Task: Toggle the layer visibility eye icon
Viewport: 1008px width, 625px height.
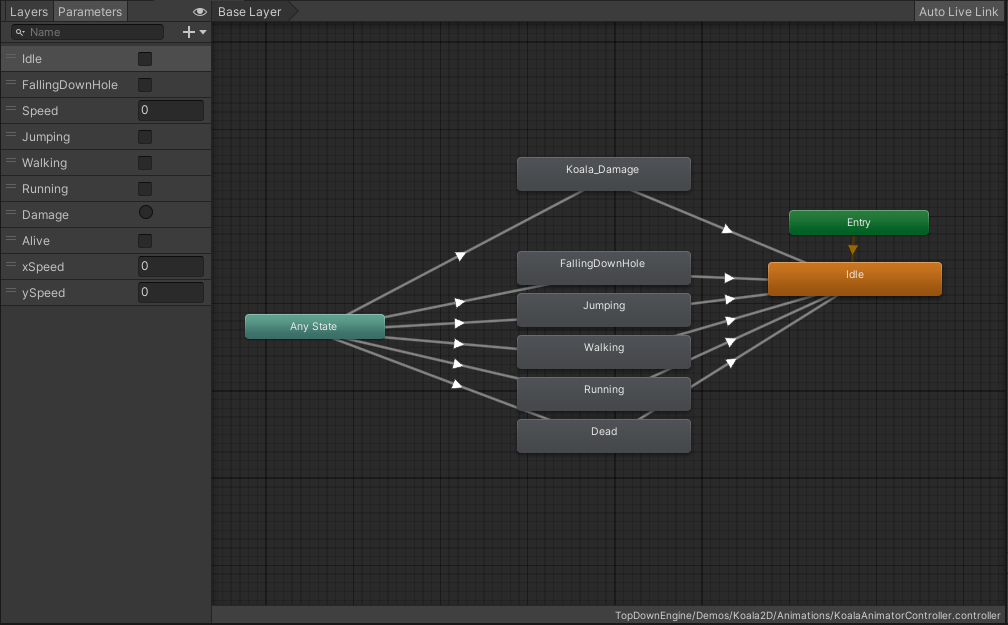Action: [x=200, y=12]
